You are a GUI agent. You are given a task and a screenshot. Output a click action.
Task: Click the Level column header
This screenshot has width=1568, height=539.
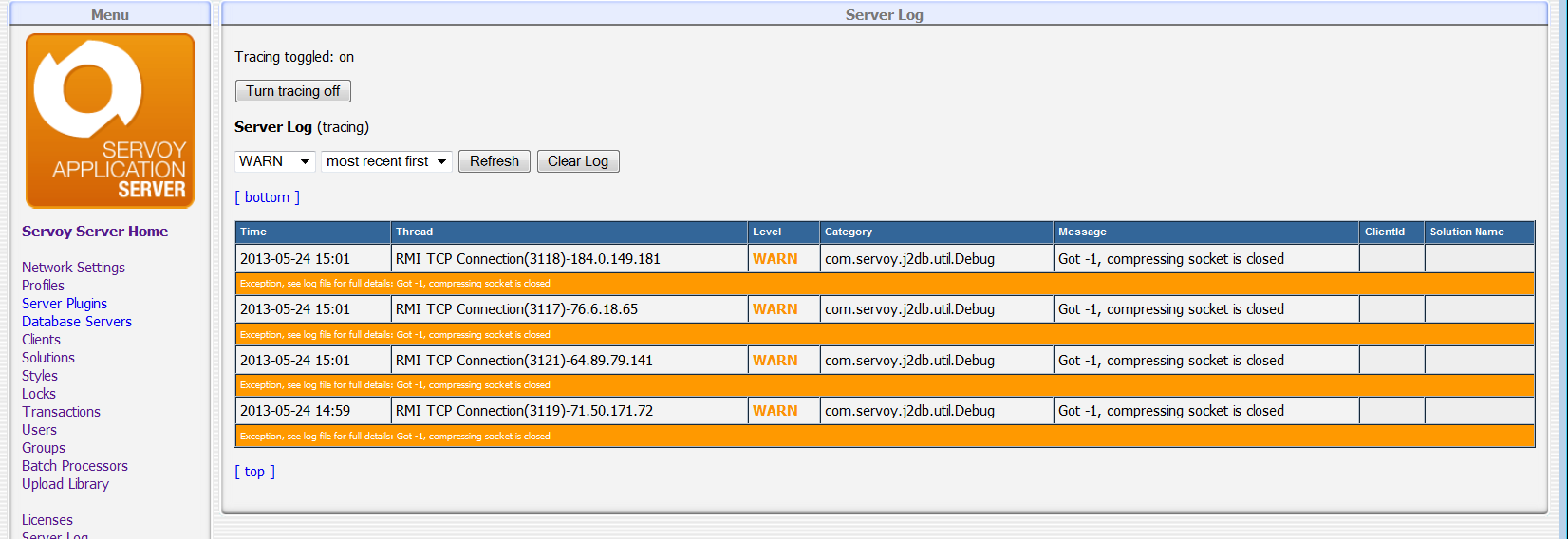click(784, 232)
